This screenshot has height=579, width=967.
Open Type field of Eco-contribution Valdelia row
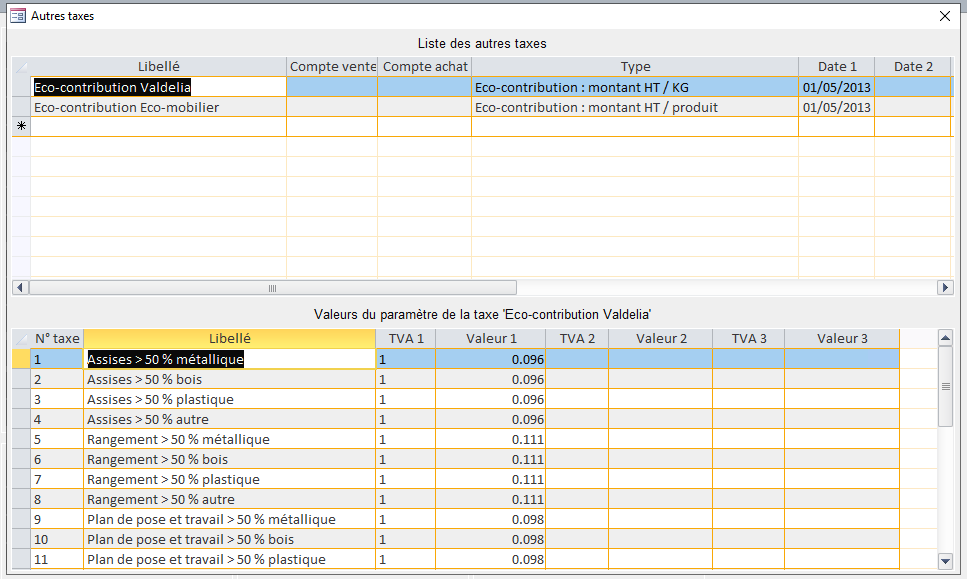635,87
